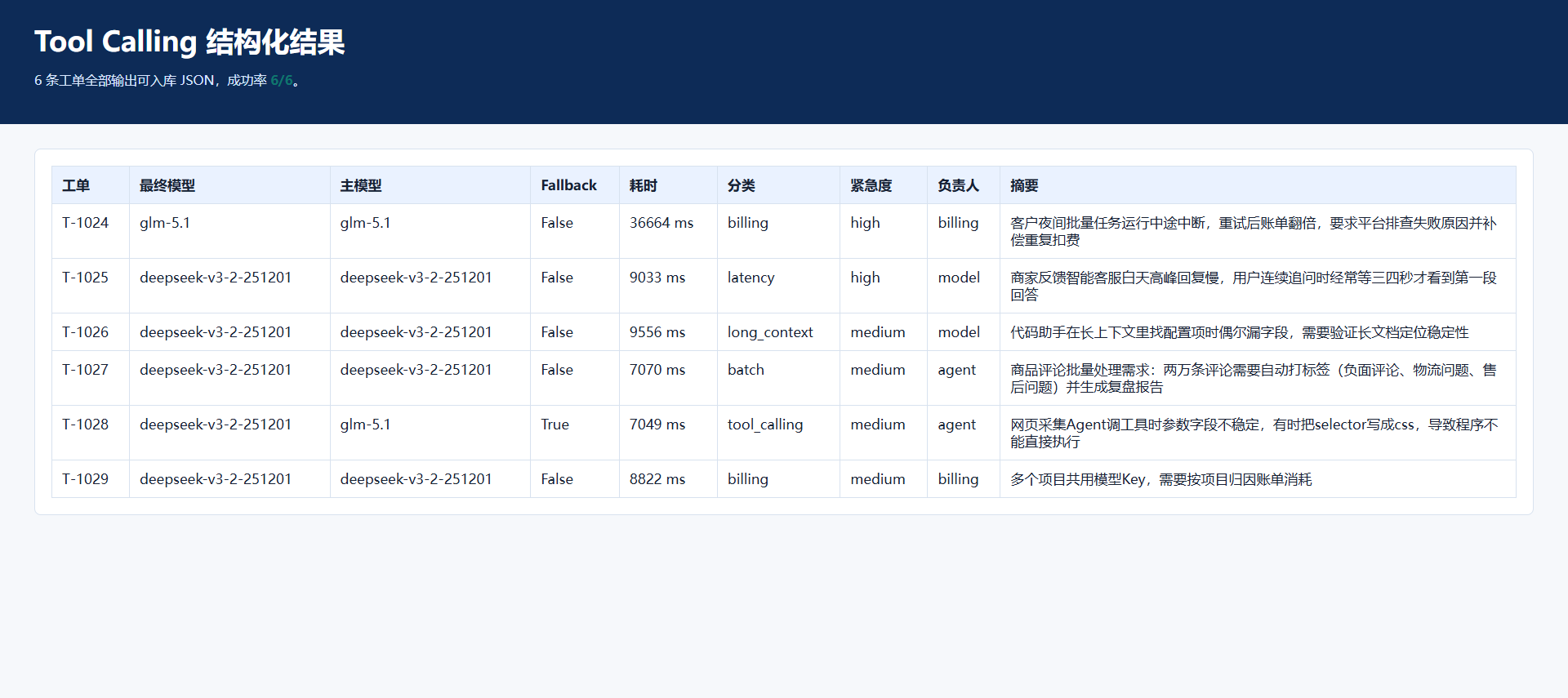Click main model 'glm-5.1' in row T-1028

click(x=366, y=425)
